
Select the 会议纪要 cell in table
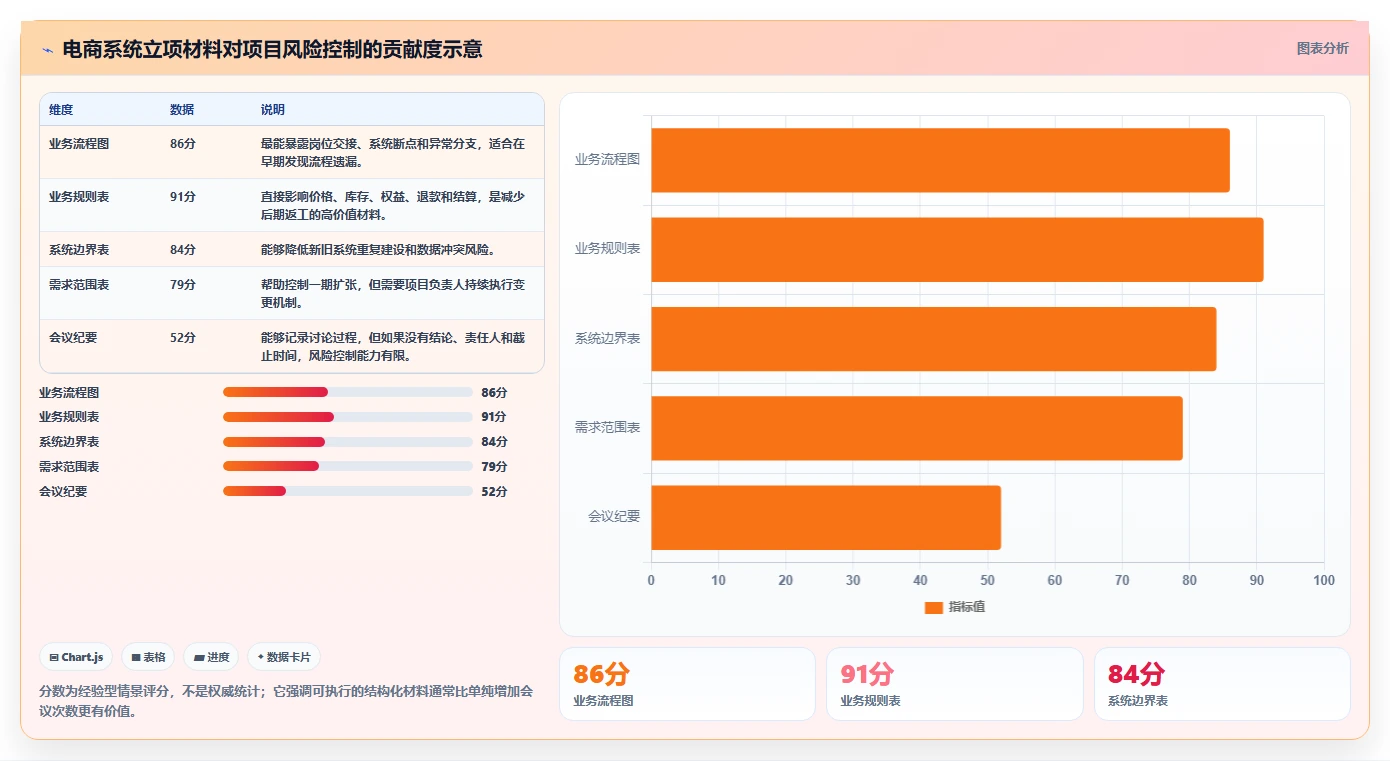pyautogui.click(x=73, y=338)
